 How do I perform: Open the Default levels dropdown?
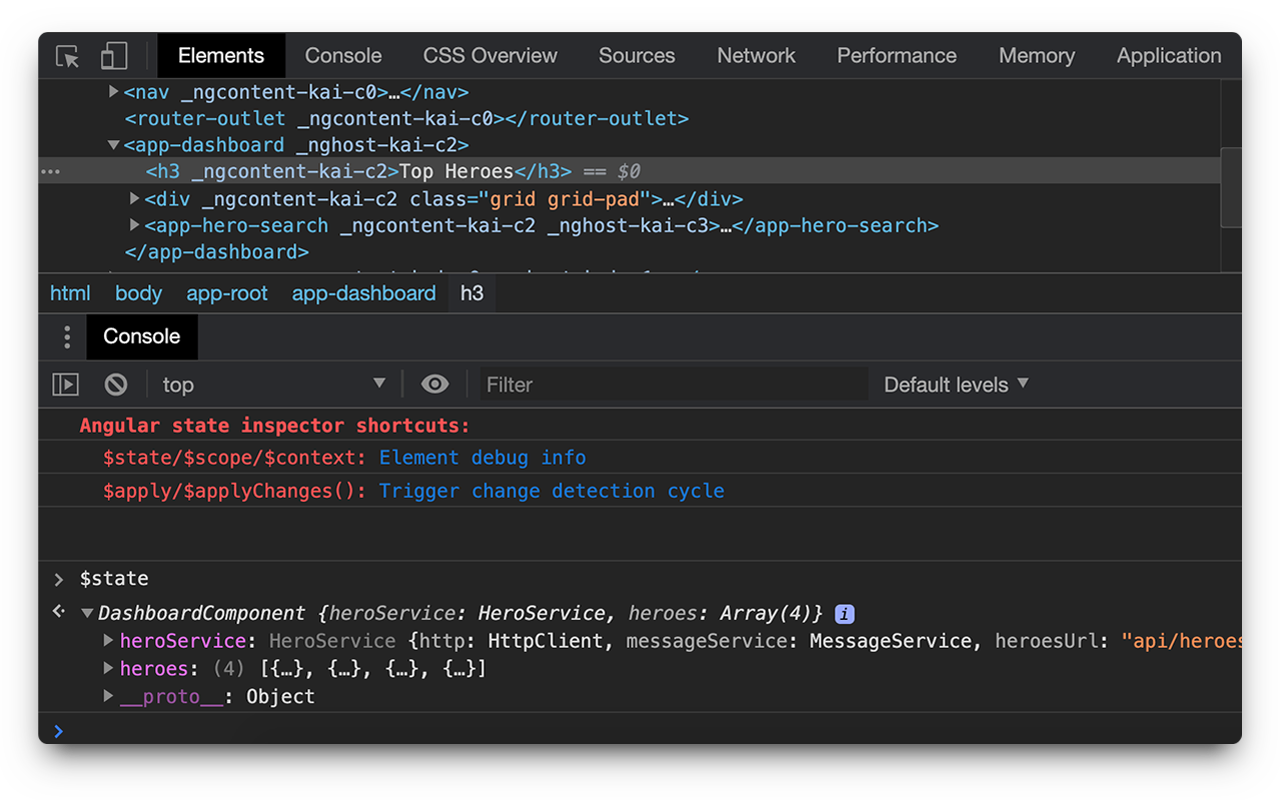[956, 385]
